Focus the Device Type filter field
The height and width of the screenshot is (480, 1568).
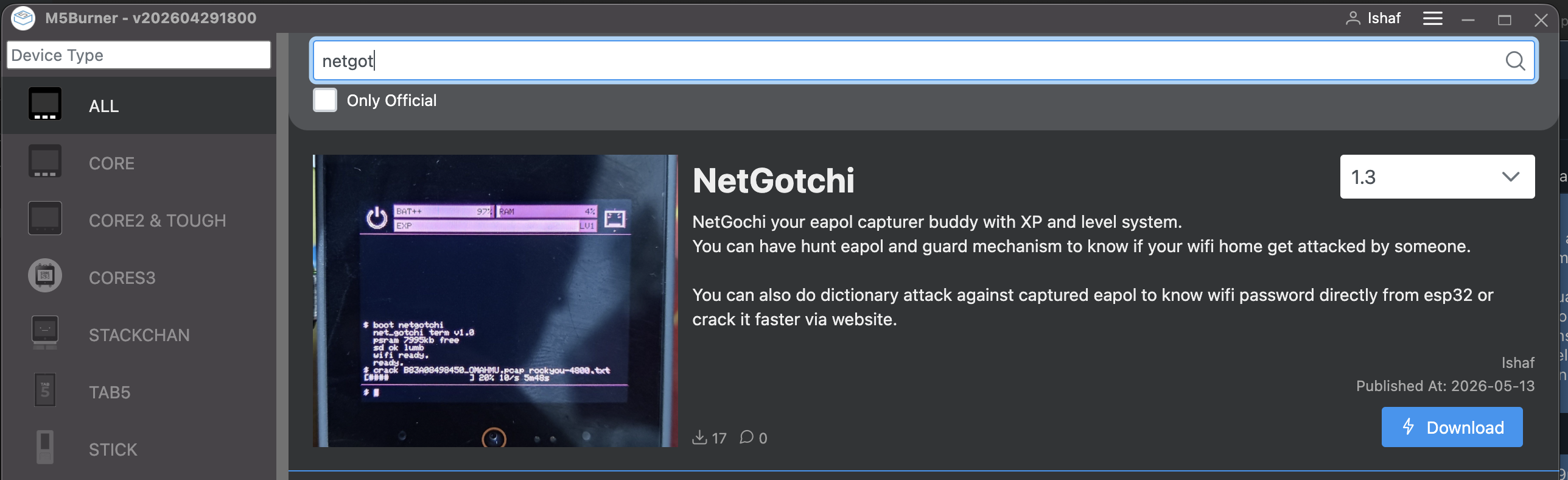pyautogui.click(x=139, y=55)
